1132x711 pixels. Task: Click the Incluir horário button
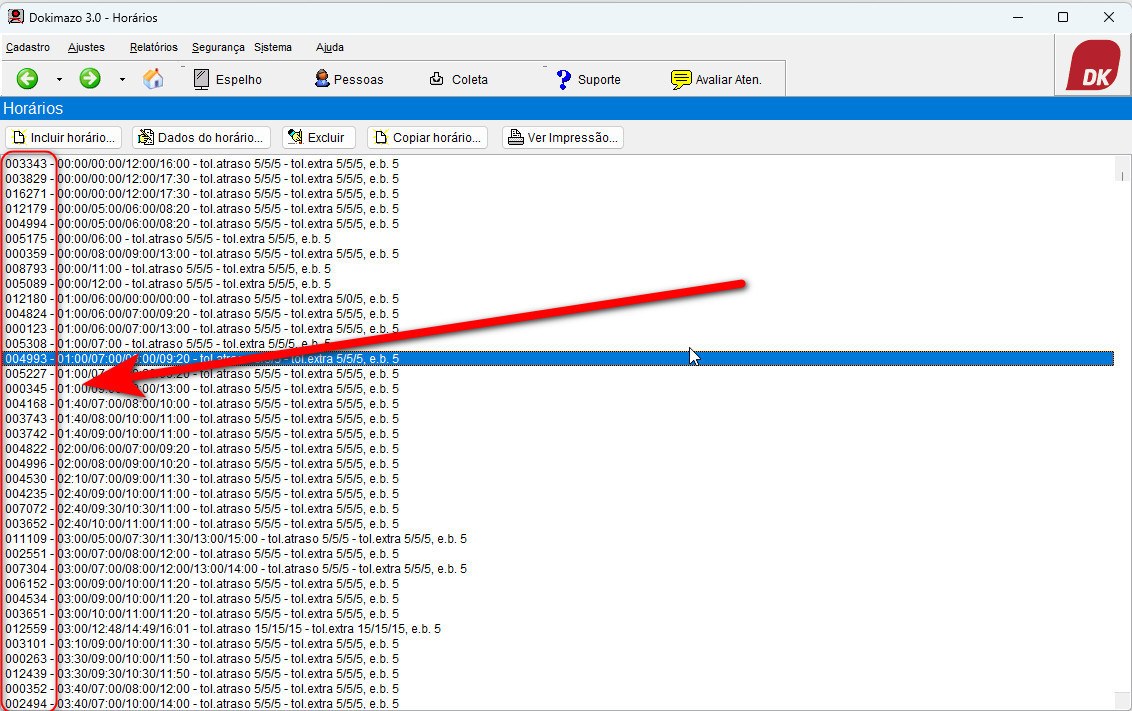[x=65, y=138]
